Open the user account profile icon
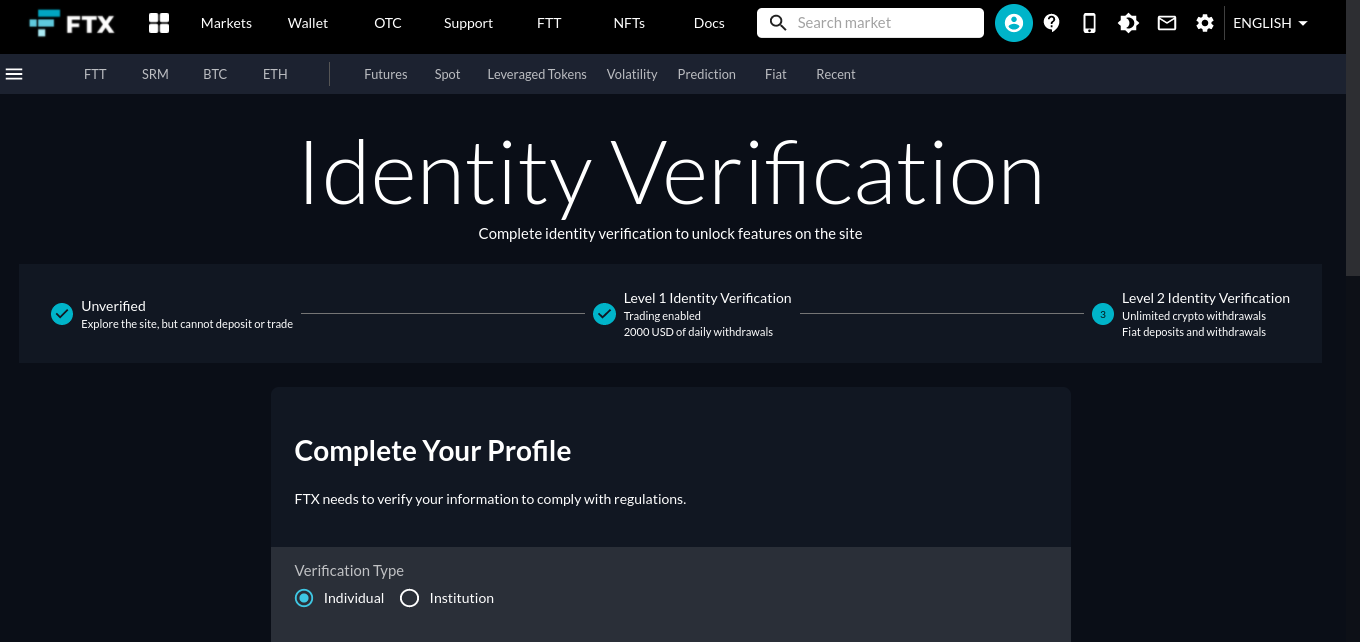Image resolution: width=1360 pixels, height=642 pixels. click(x=1013, y=23)
